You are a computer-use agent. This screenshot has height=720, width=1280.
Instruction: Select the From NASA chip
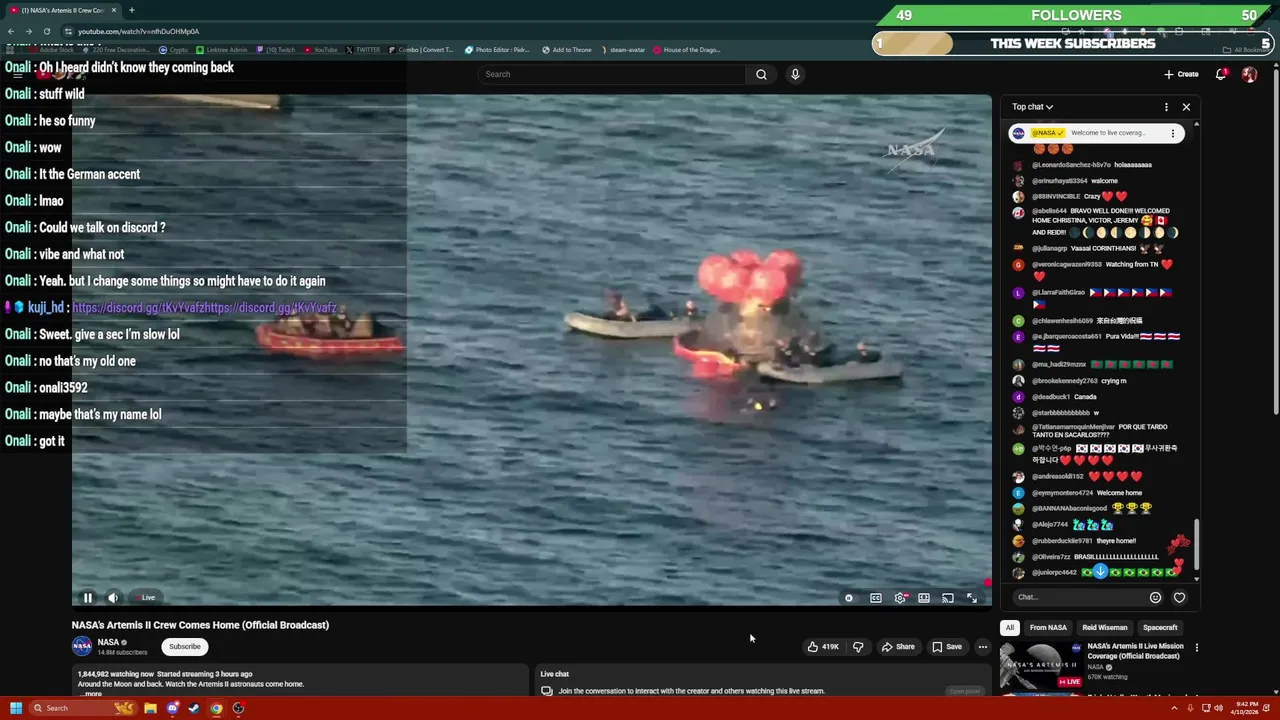1048,628
